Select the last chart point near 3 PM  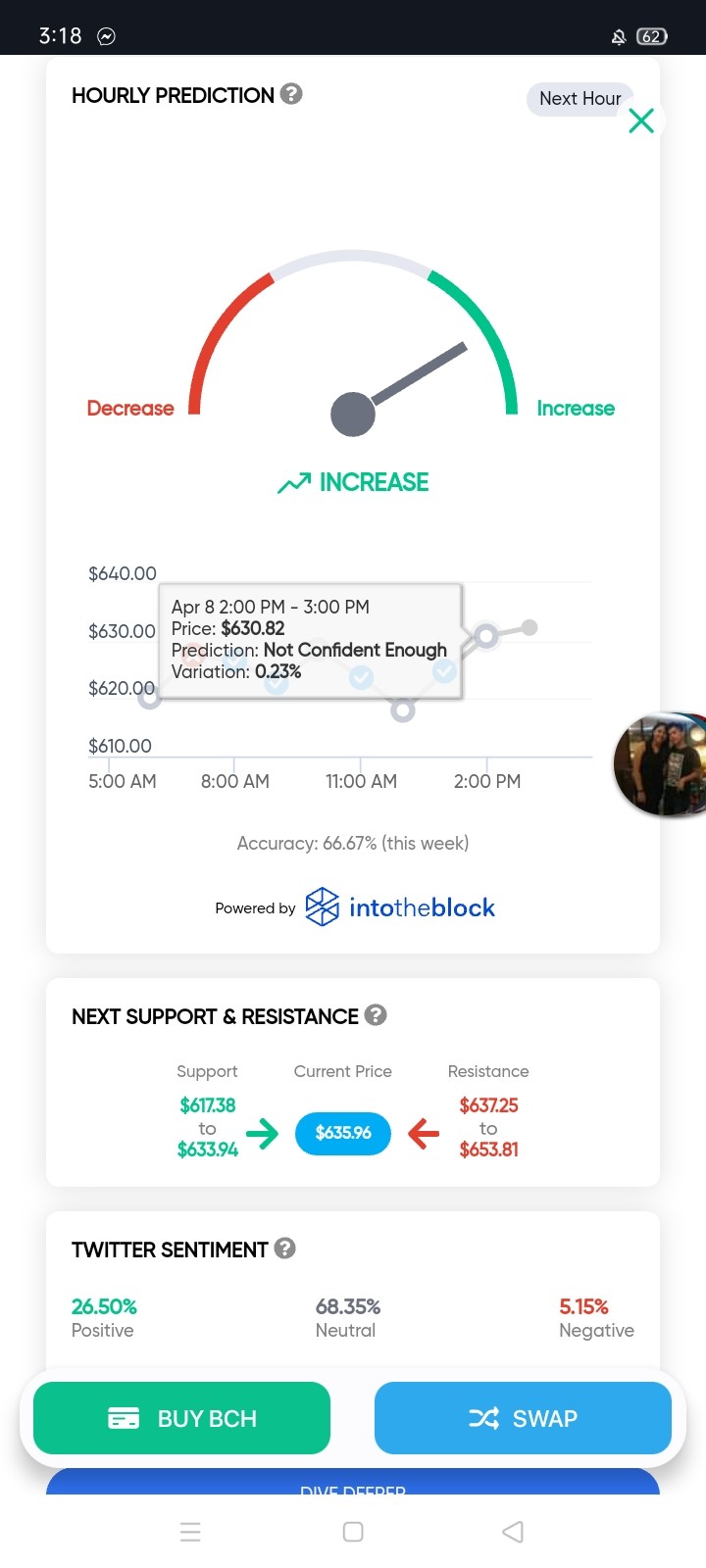tap(529, 627)
